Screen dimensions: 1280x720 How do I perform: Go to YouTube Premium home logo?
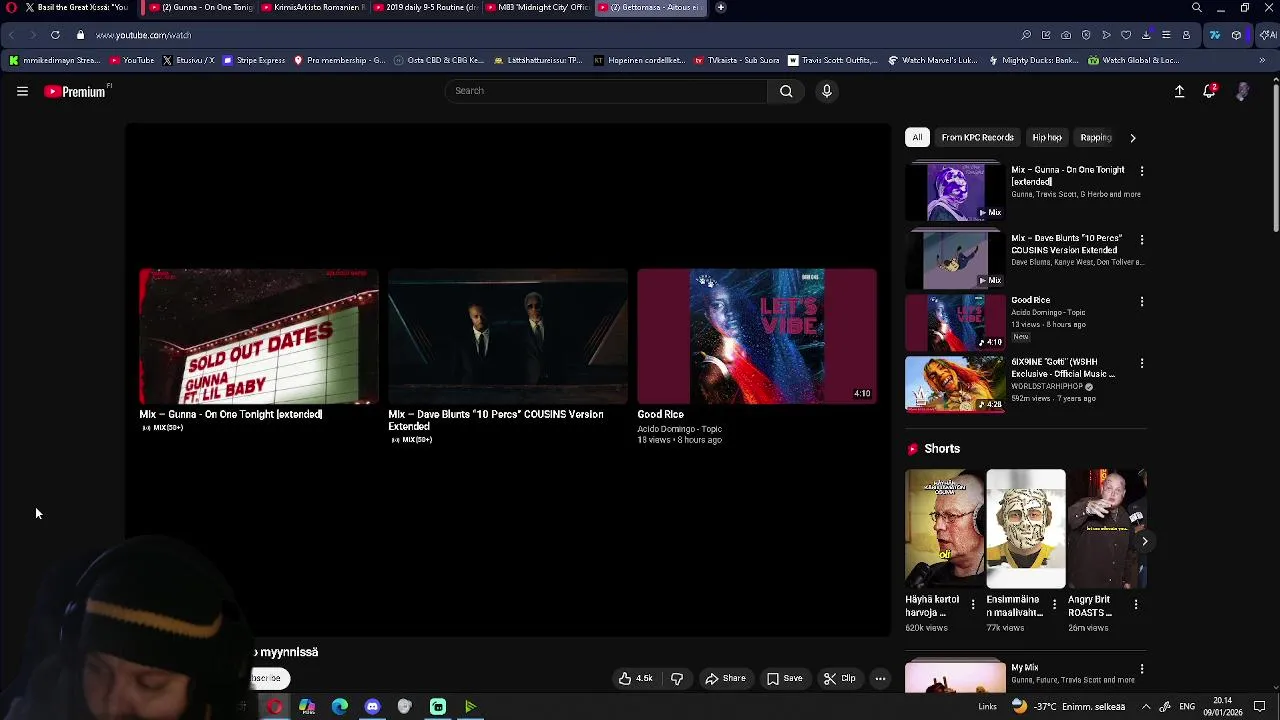click(76, 91)
